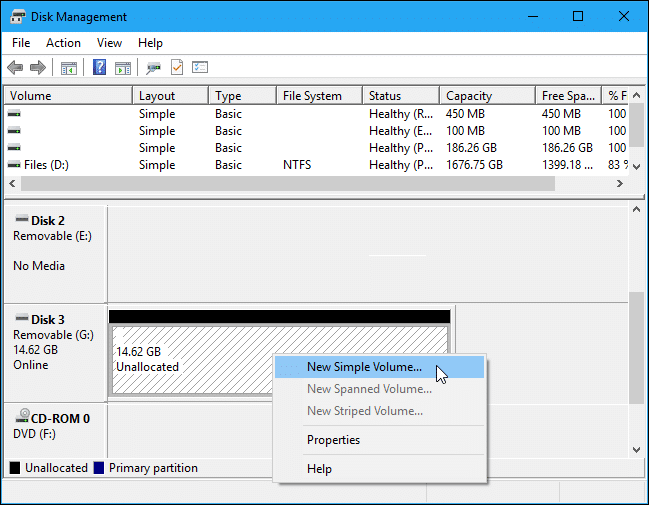
Task: Open the Action menu
Action: (x=63, y=43)
